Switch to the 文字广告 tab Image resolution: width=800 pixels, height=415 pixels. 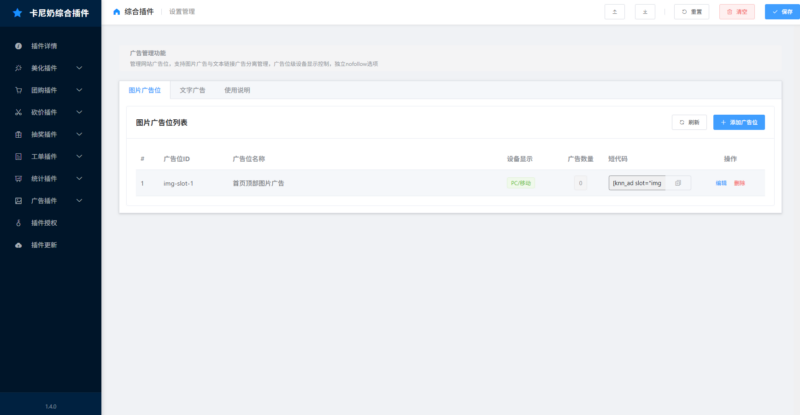[x=192, y=90]
